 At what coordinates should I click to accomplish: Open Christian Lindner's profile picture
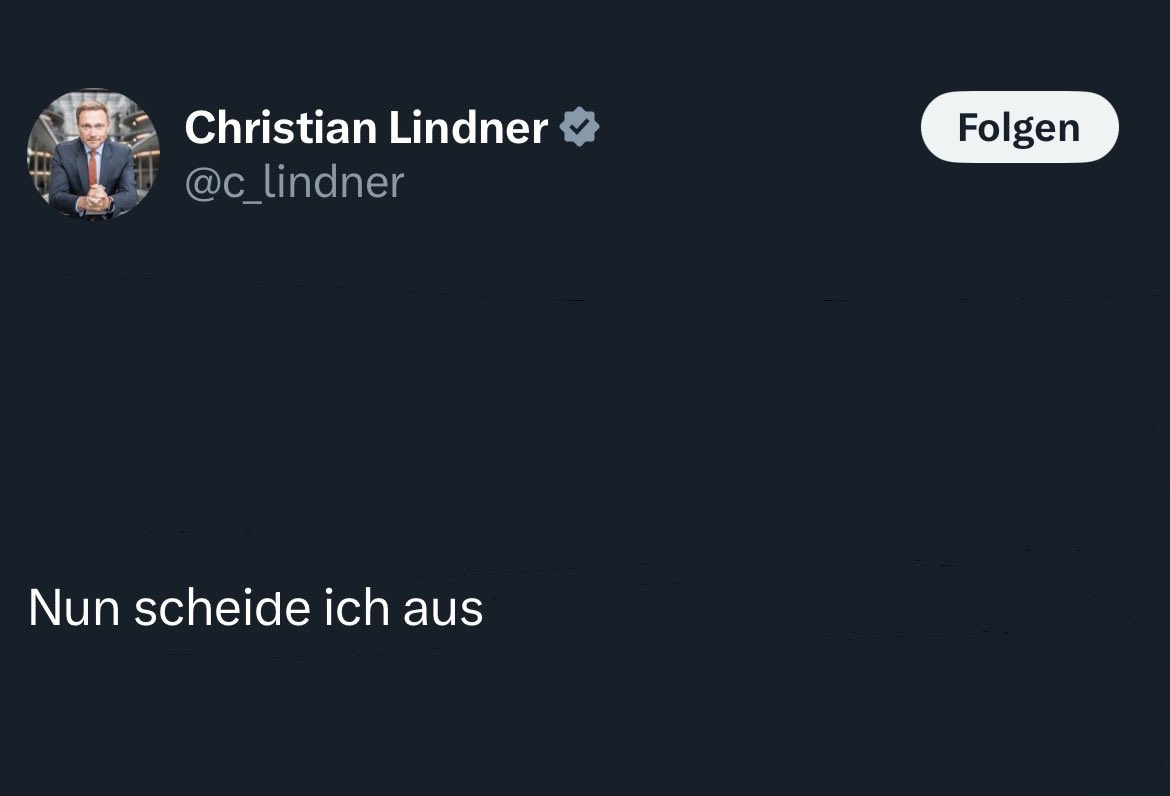pyautogui.click(x=93, y=154)
